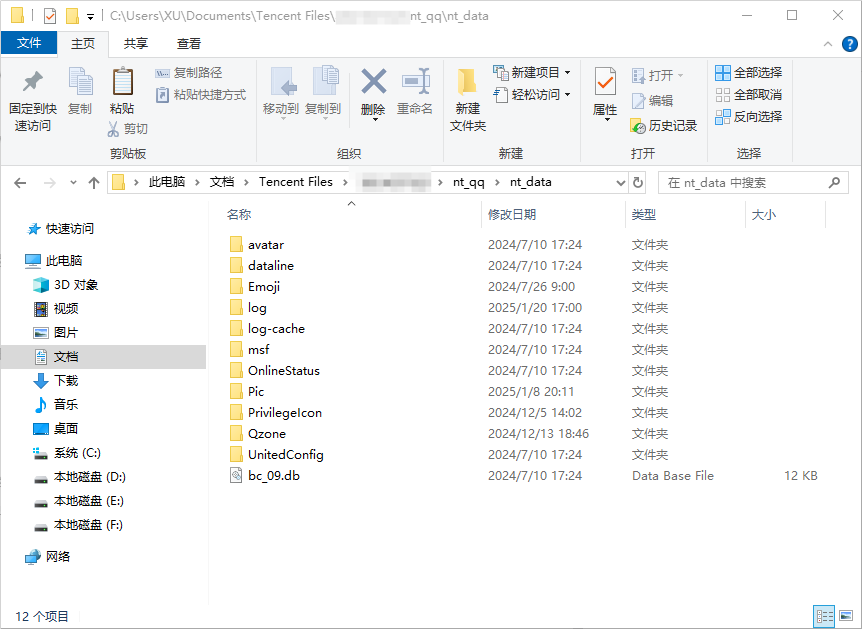Toggle 反向选择 off with 全部取消
862x629 pixels.
coord(747,94)
